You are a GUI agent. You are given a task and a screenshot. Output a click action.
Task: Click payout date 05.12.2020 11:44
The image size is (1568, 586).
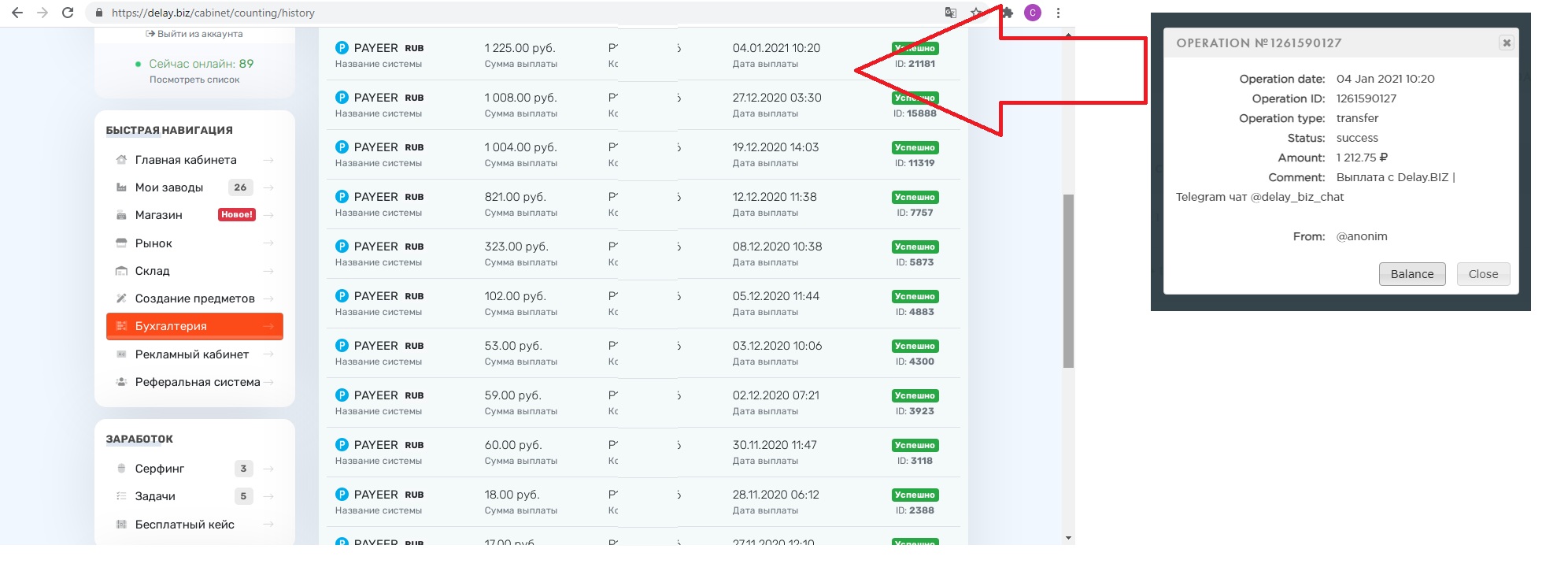776,296
